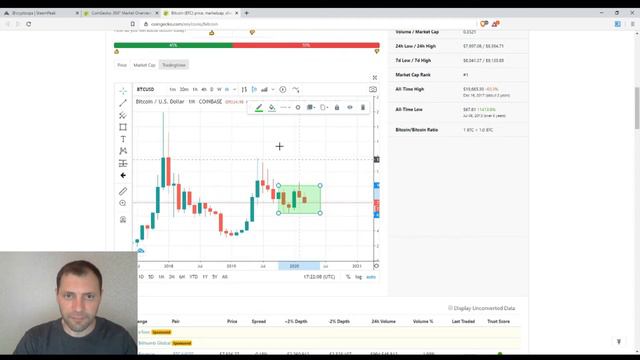Viewport: 640px width, 360px height.
Task: Delete the selected rectangle with the trash icon
Action: (x=362, y=107)
